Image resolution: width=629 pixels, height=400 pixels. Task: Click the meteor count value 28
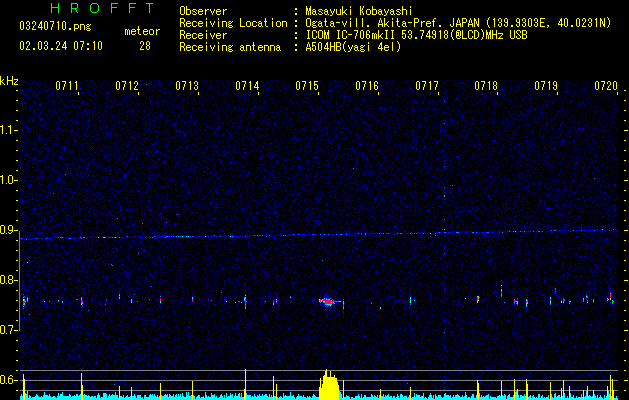click(x=145, y=46)
